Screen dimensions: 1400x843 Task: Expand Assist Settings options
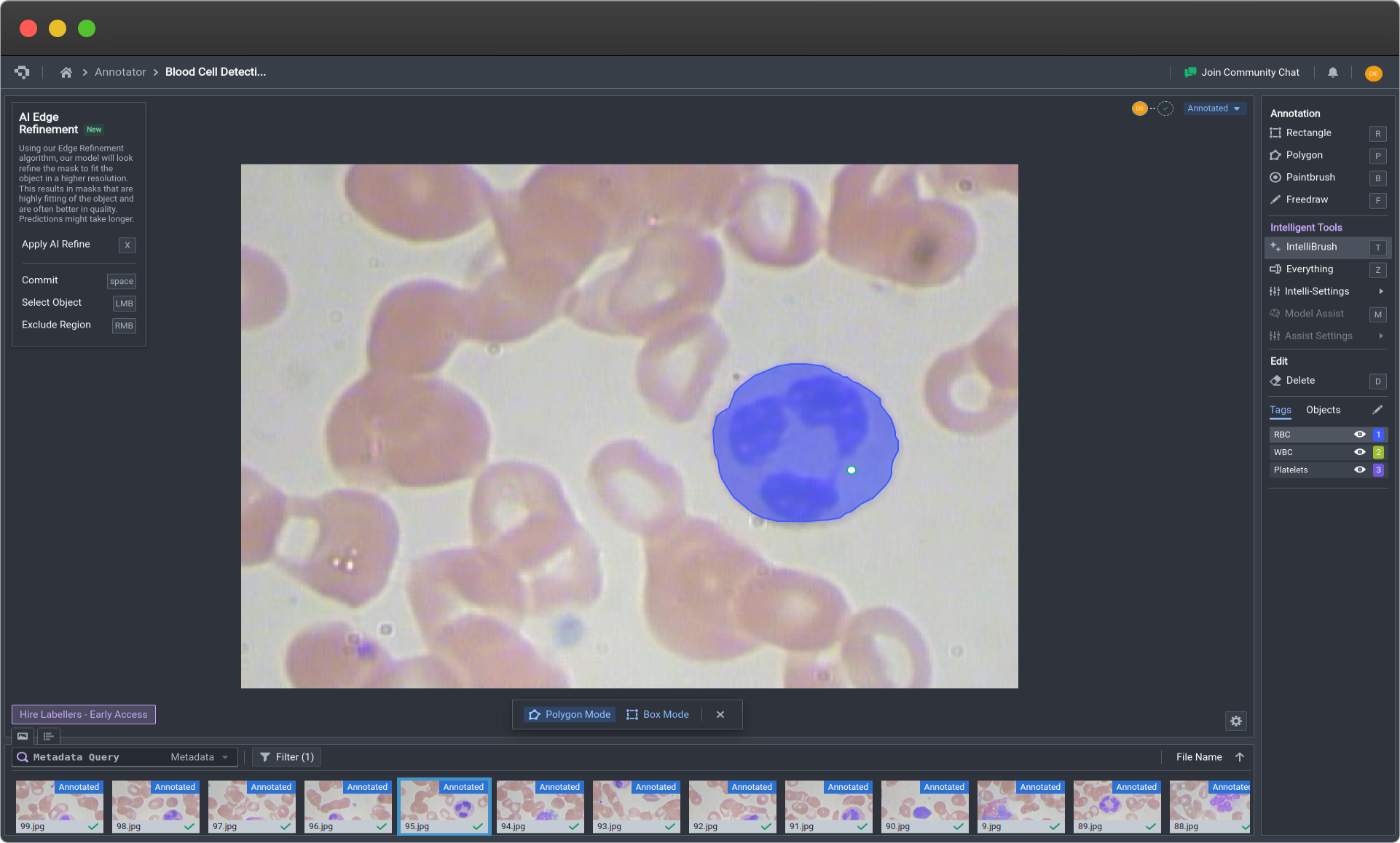pos(1381,336)
